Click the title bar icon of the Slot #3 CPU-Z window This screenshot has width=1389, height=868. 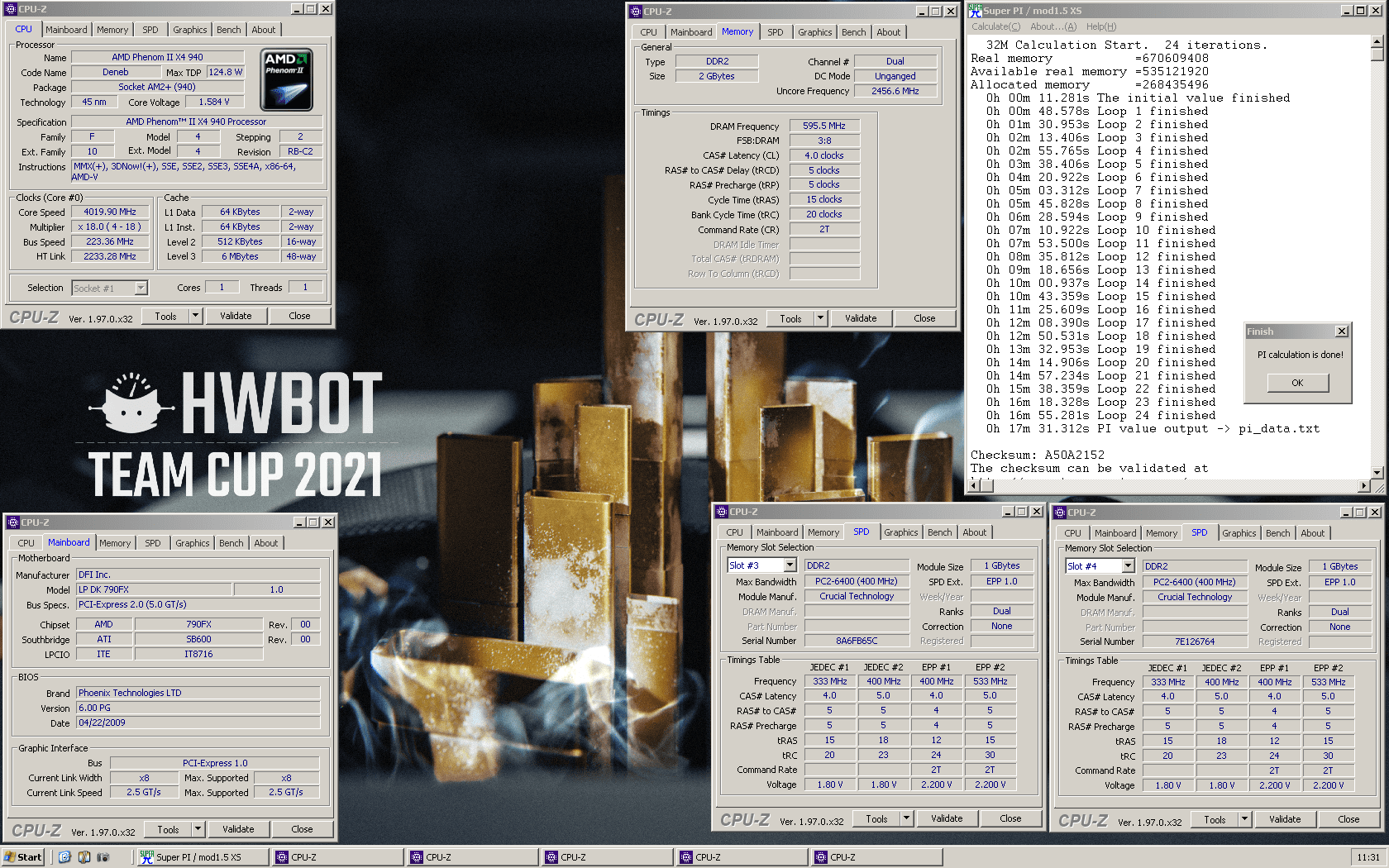721,512
